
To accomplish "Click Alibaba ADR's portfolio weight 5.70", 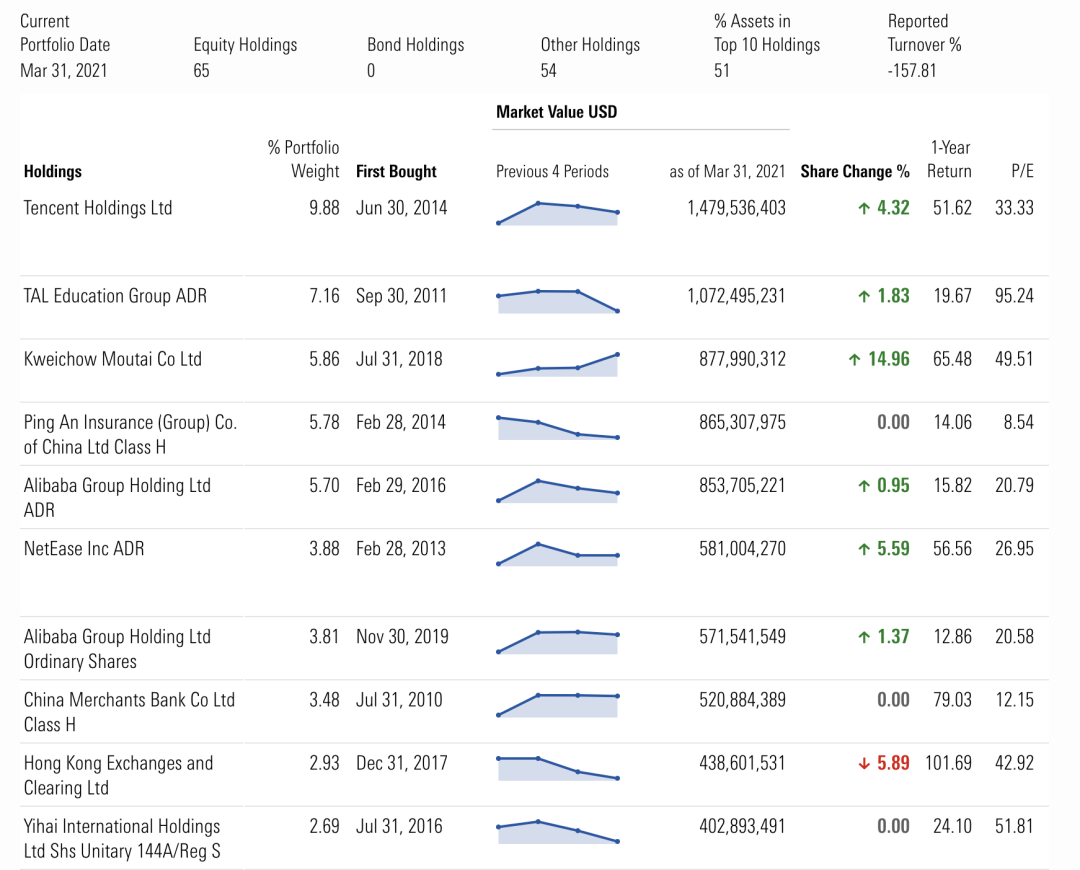I will tap(324, 486).
